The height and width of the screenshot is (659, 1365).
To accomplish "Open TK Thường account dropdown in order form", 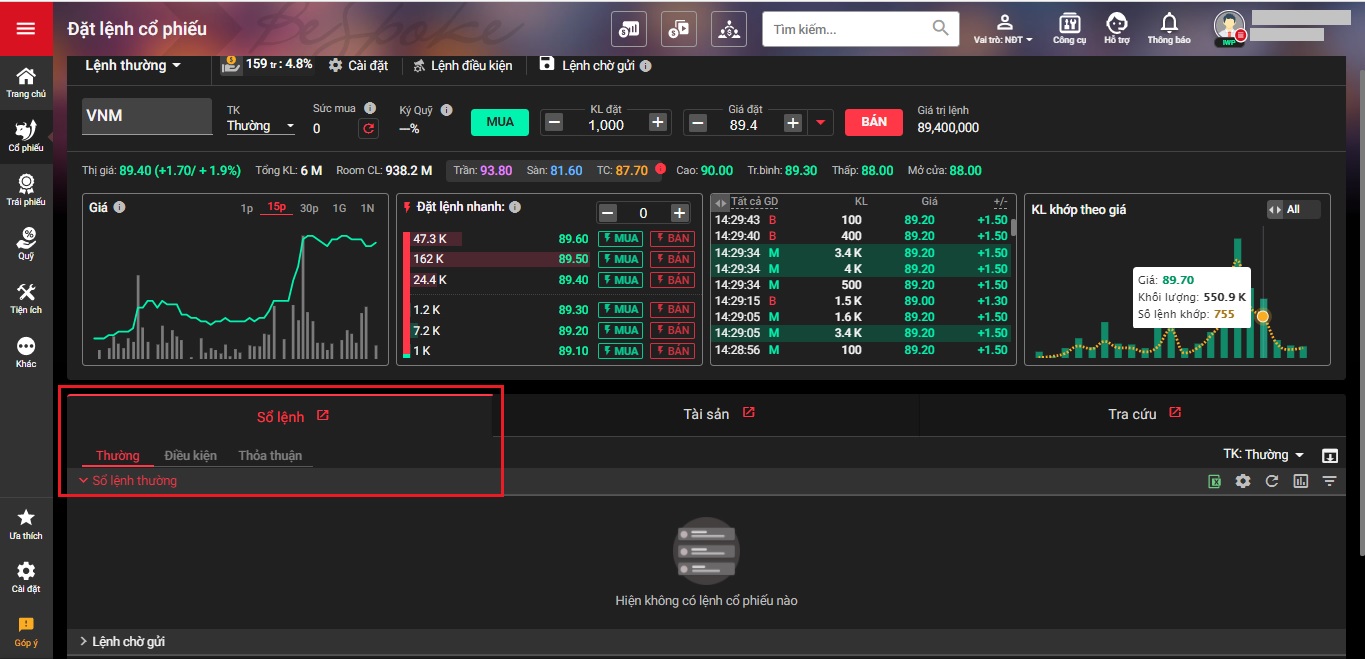I will (x=260, y=126).
